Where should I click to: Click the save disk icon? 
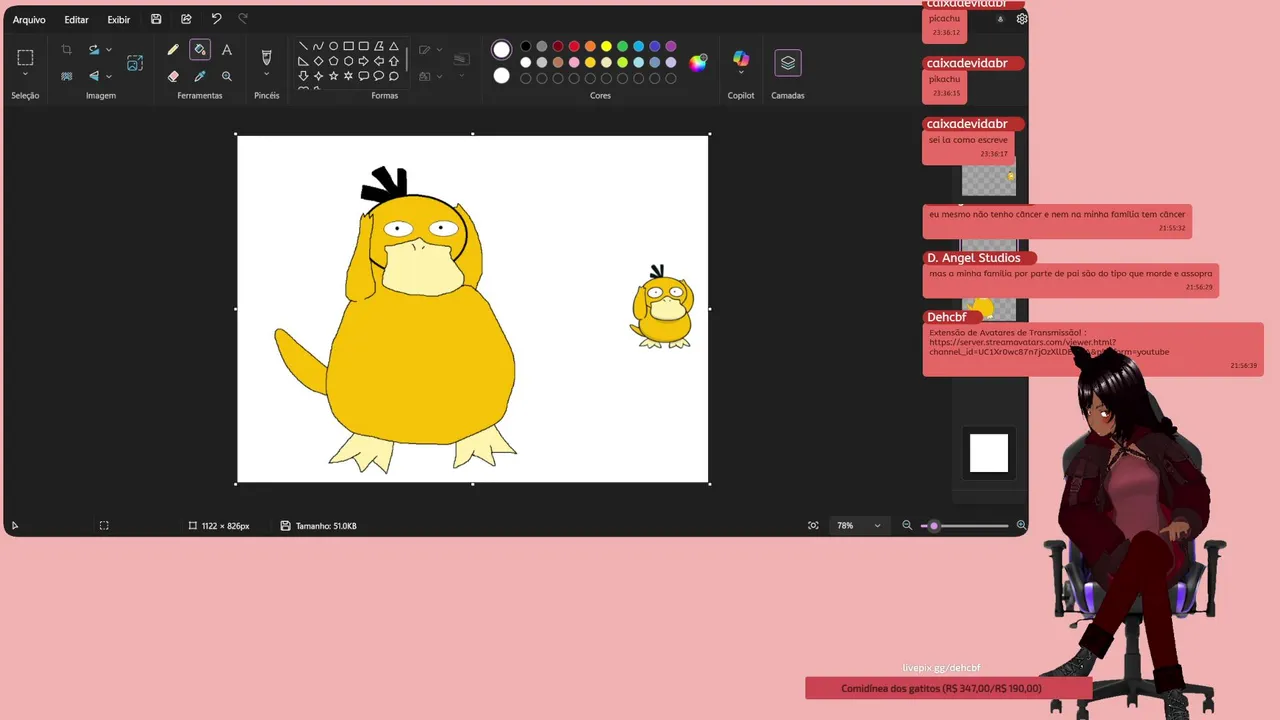coord(156,19)
